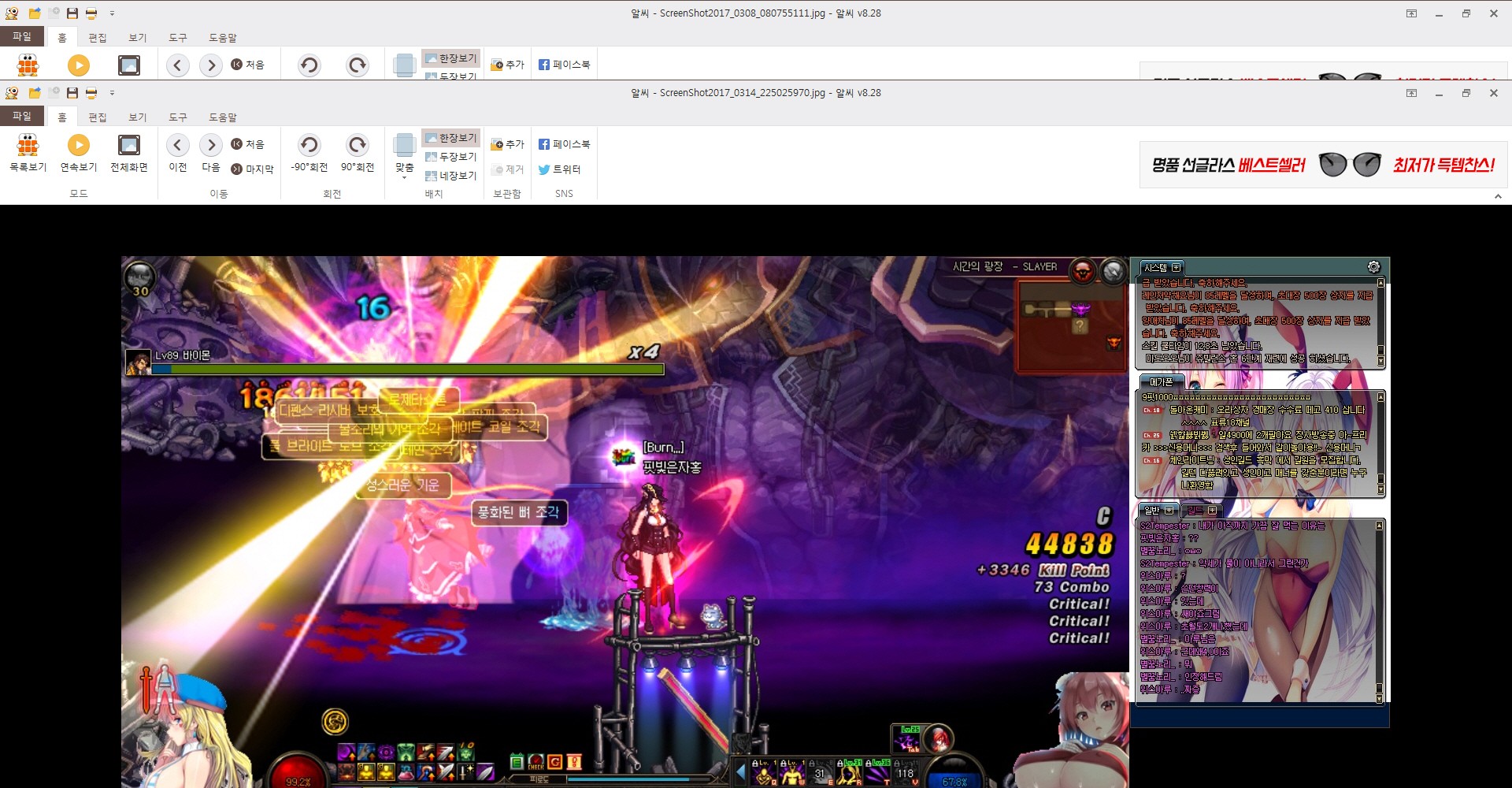Jump to first image (처음) in the 0314 window
The height and width of the screenshot is (788, 1512).
(x=247, y=144)
